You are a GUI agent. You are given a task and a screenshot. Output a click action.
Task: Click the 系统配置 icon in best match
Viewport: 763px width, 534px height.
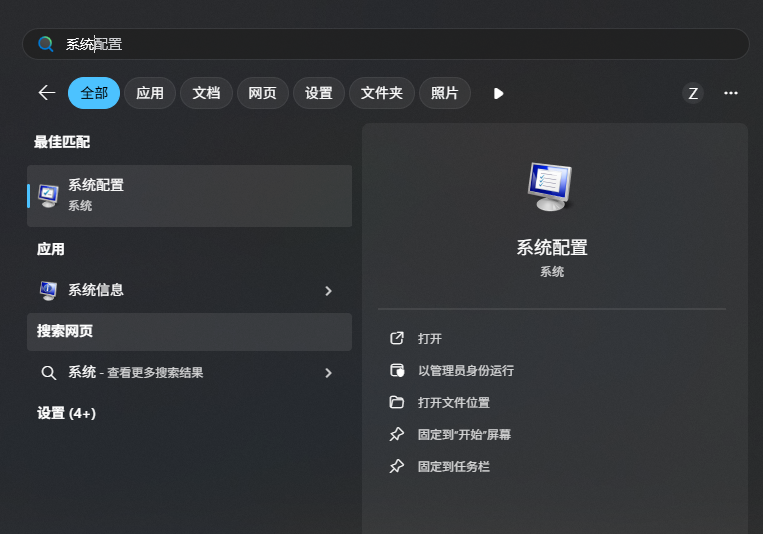click(48, 196)
